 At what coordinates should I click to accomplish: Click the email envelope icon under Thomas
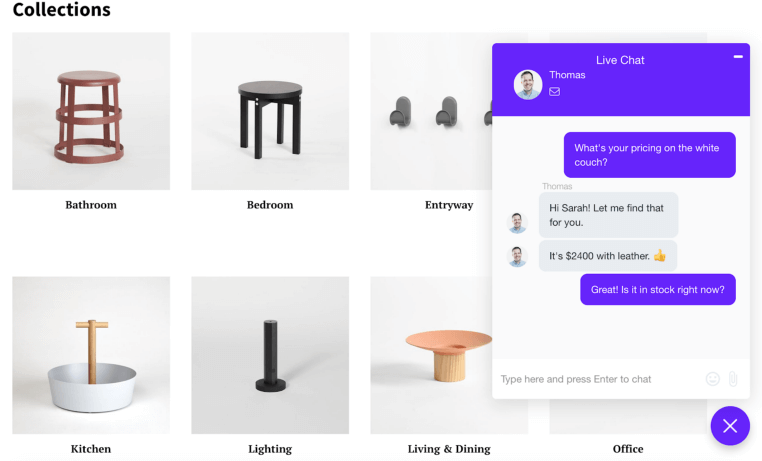tap(554, 91)
